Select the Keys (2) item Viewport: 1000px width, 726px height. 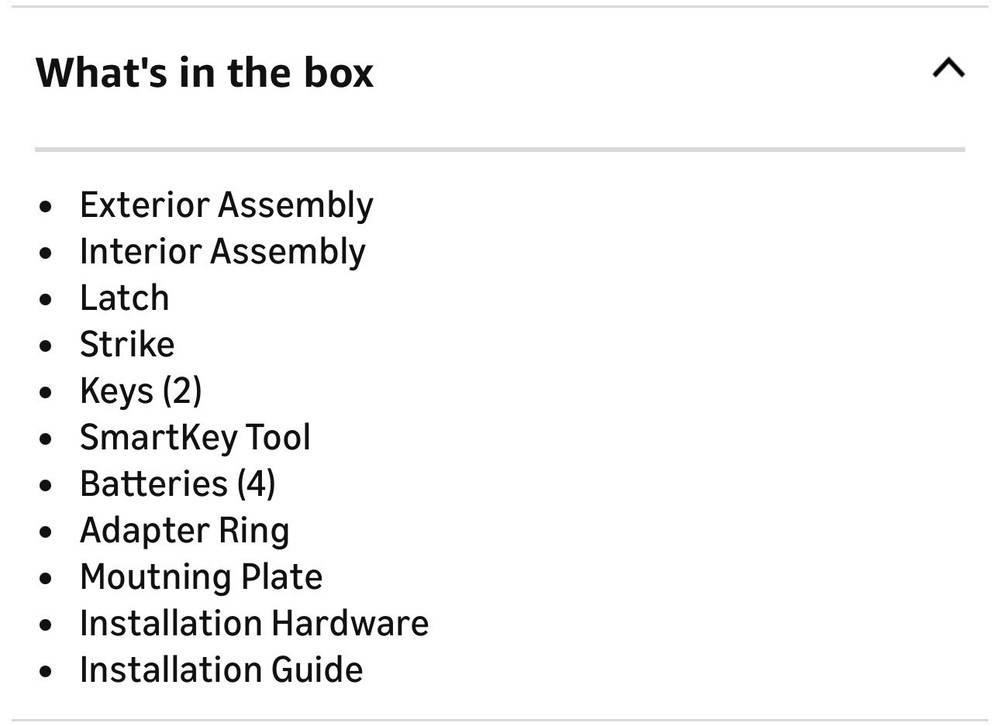click(x=140, y=391)
